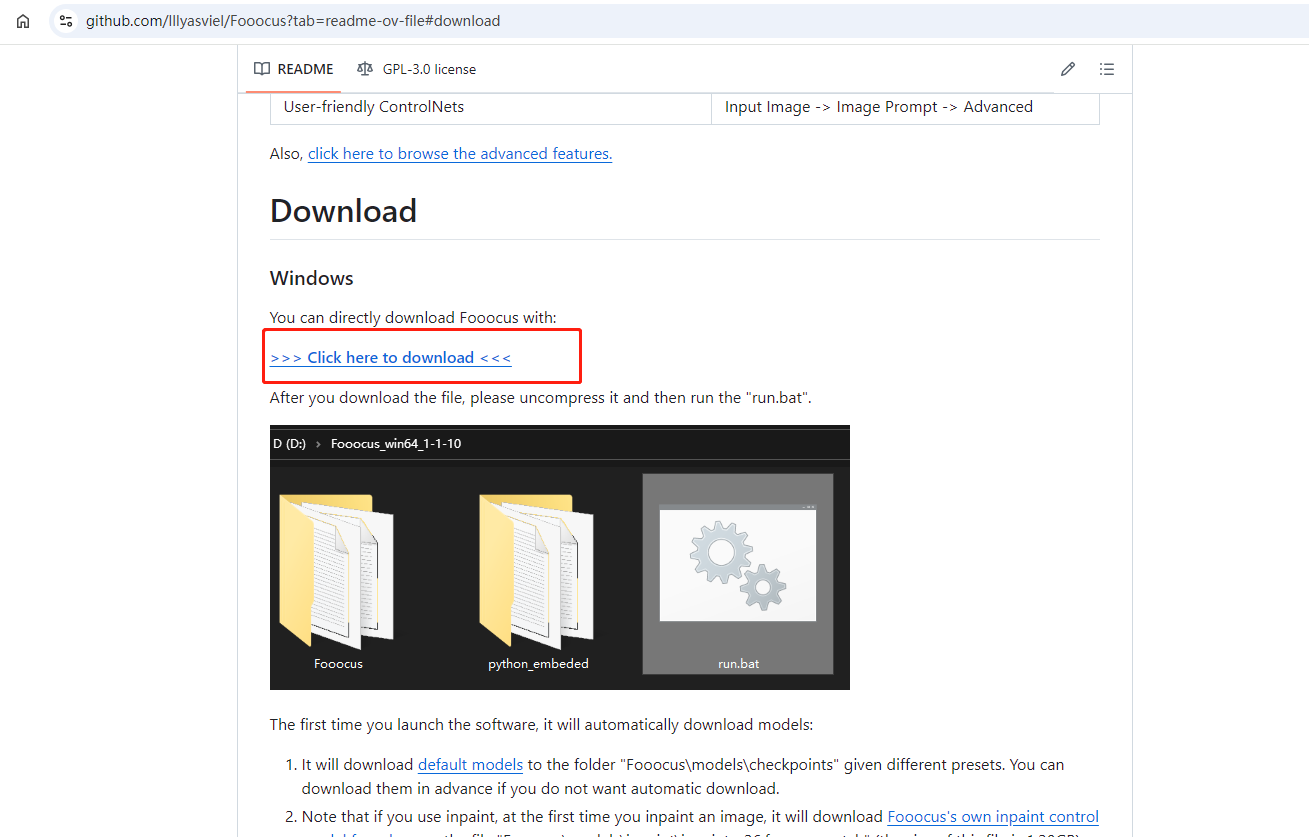Image resolution: width=1309 pixels, height=837 pixels.
Task: Click the run.bat gears icon in image
Action: pyautogui.click(x=737, y=564)
